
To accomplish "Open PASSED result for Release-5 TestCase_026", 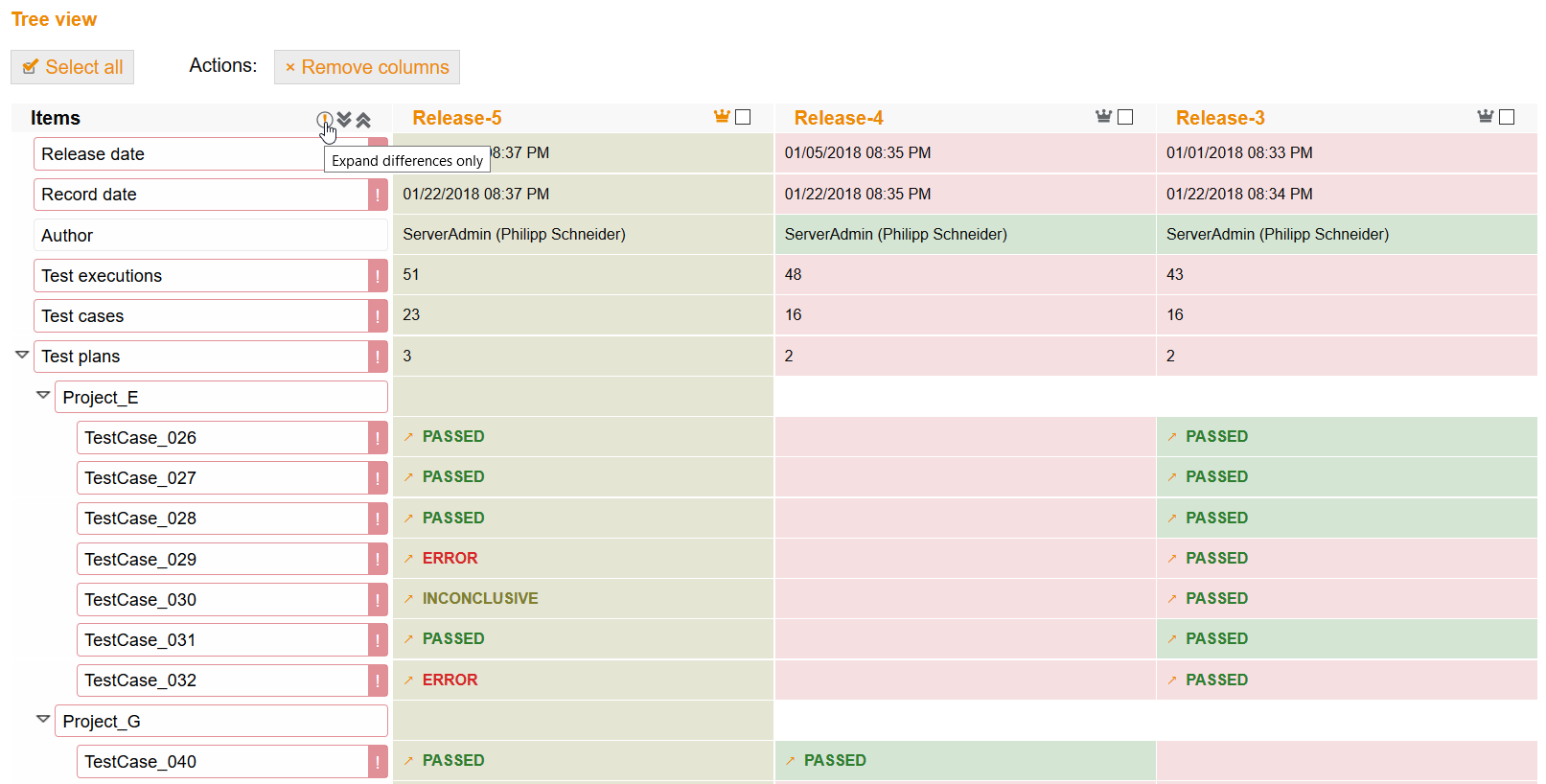I will click(453, 437).
